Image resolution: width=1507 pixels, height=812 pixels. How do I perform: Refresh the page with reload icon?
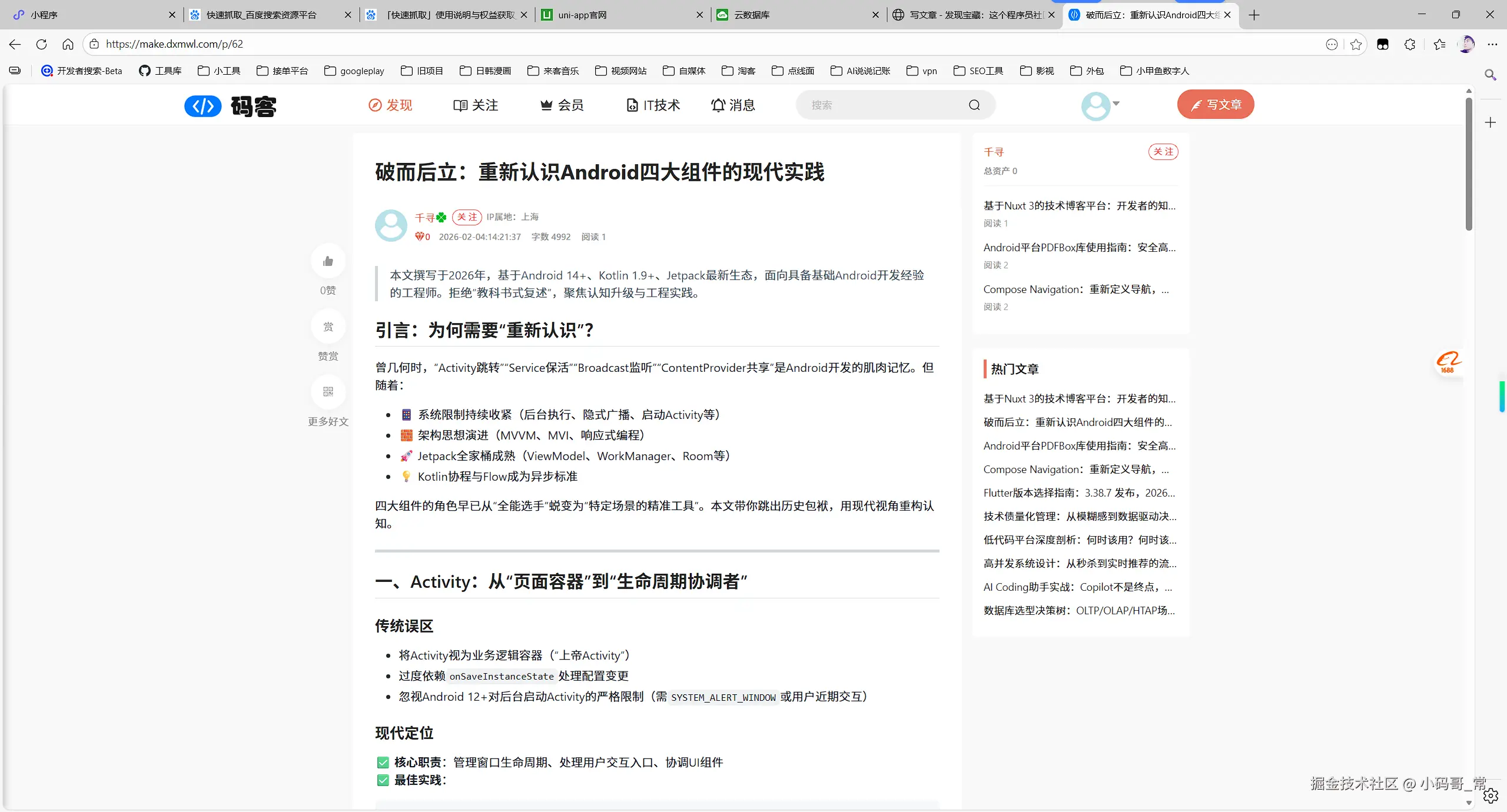coord(41,44)
